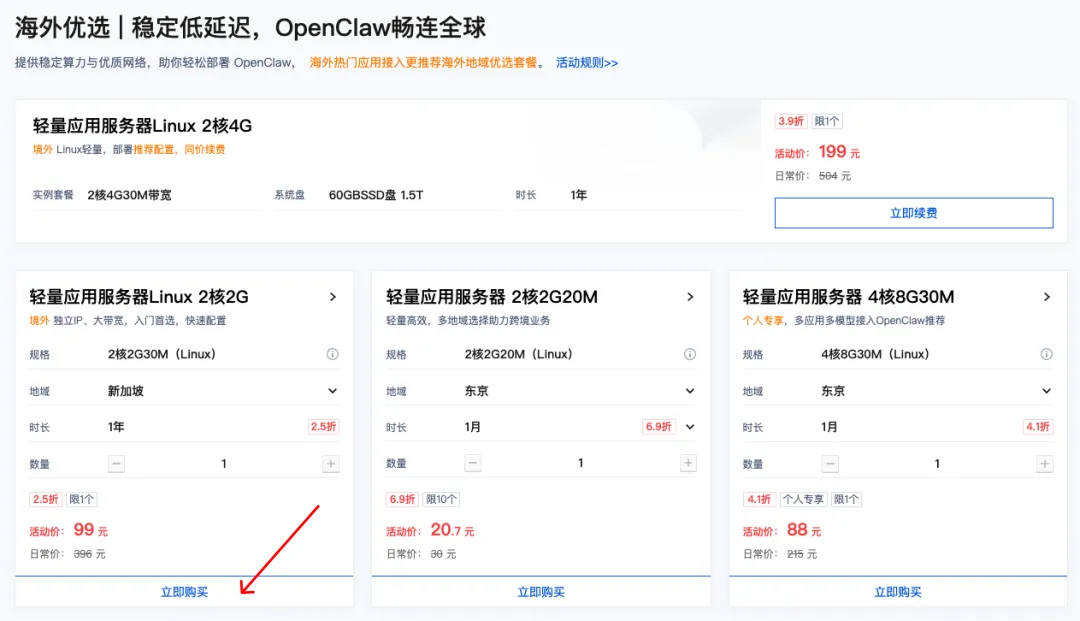This screenshot has width=1080, height=621.
Task: Open the 活动规则>> link
Action: pyautogui.click(x=587, y=63)
